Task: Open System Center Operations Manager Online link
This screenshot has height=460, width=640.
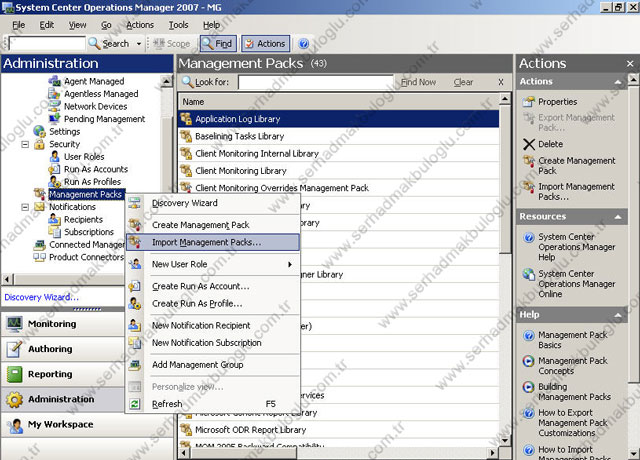Action: [x=576, y=284]
